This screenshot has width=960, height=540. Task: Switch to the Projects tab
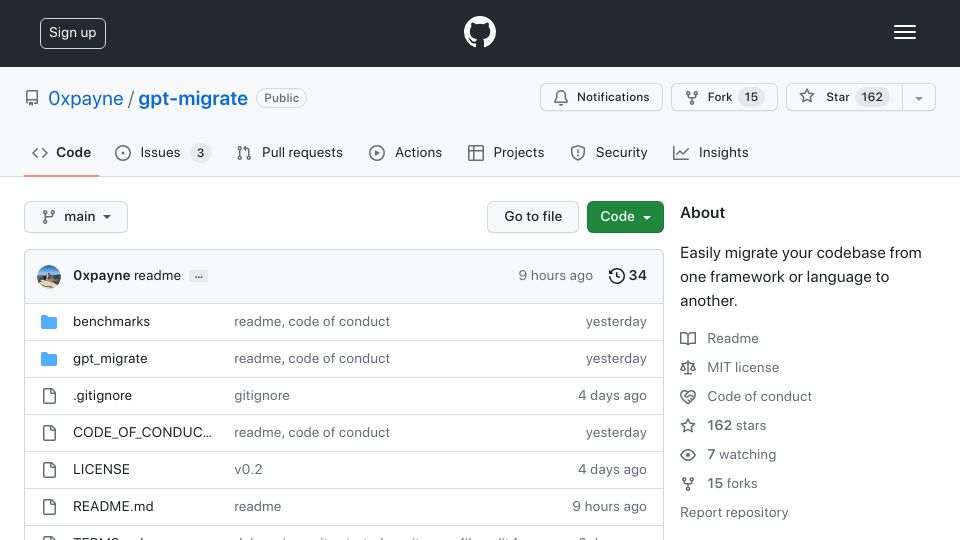point(506,152)
